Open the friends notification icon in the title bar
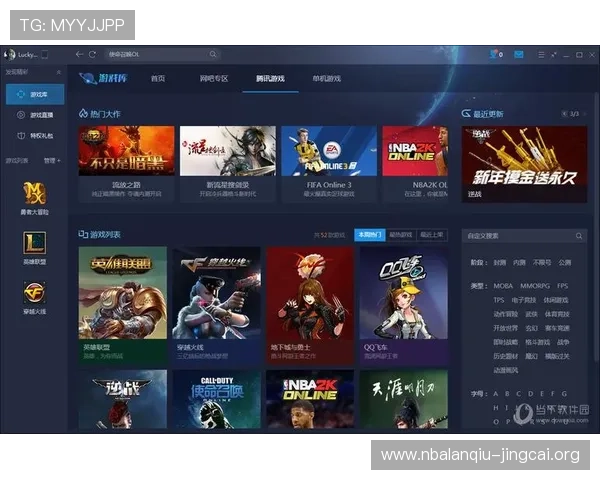The width and height of the screenshot is (600, 480). (x=496, y=54)
